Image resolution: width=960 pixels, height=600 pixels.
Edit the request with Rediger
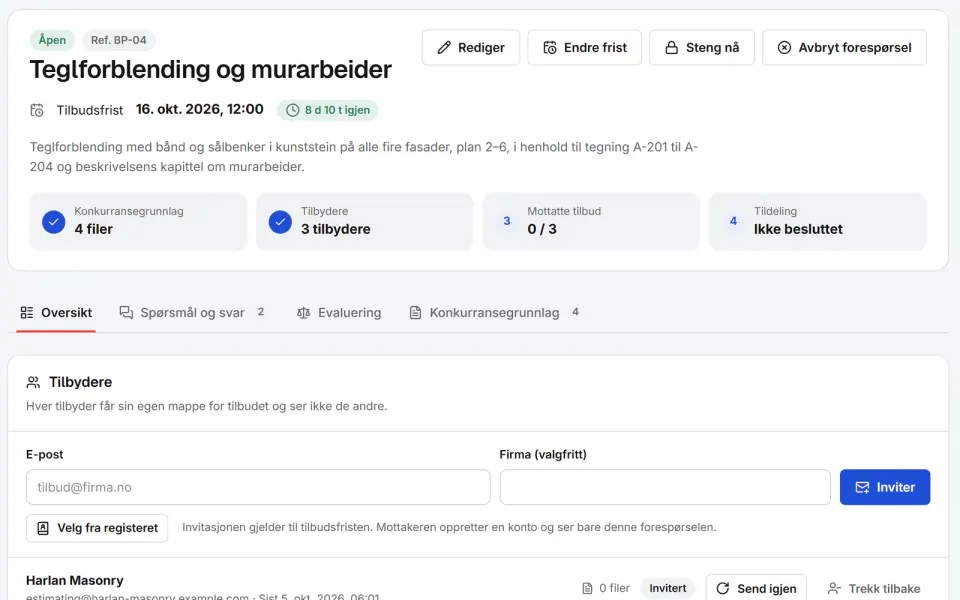tap(471, 48)
